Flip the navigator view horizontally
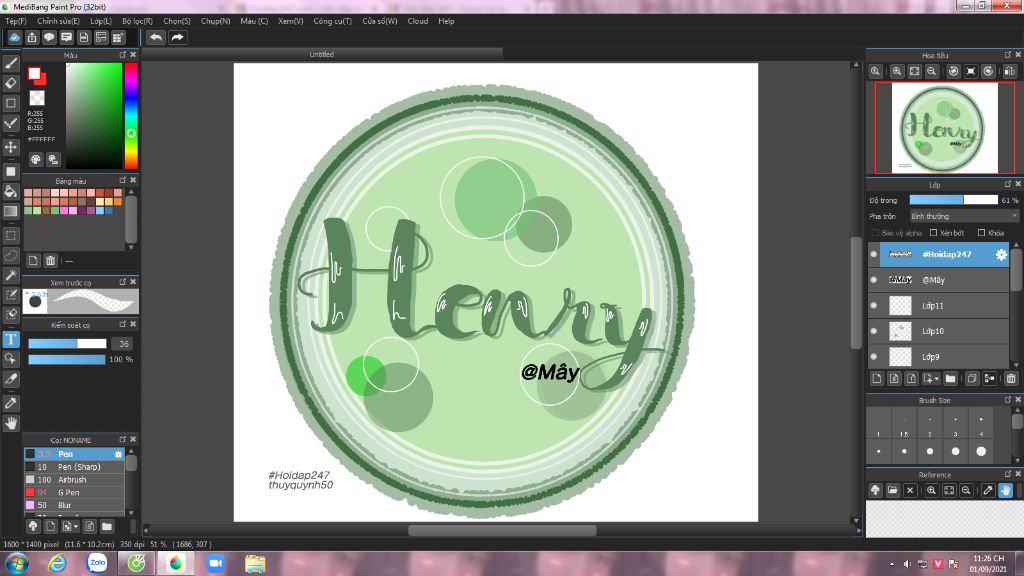The height and width of the screenshot is (576, 1024). click(x=1010, y=71)
